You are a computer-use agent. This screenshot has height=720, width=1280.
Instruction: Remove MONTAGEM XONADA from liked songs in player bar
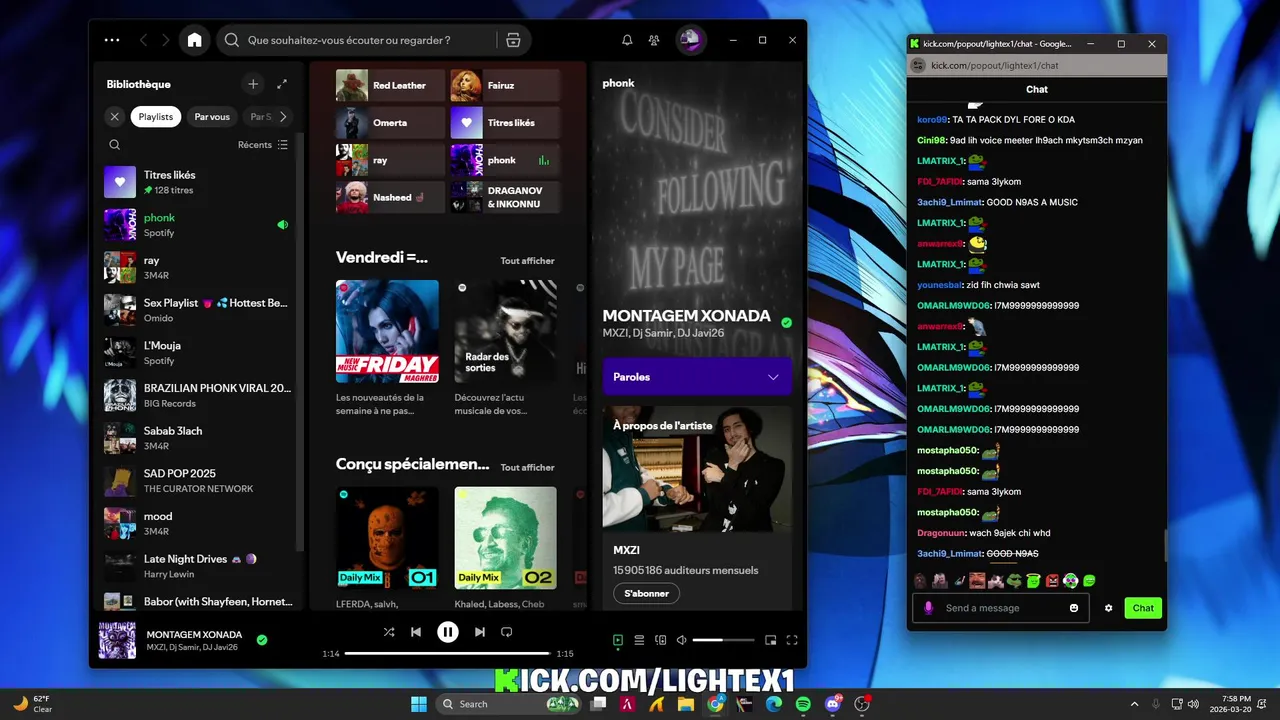coord(262,640)
